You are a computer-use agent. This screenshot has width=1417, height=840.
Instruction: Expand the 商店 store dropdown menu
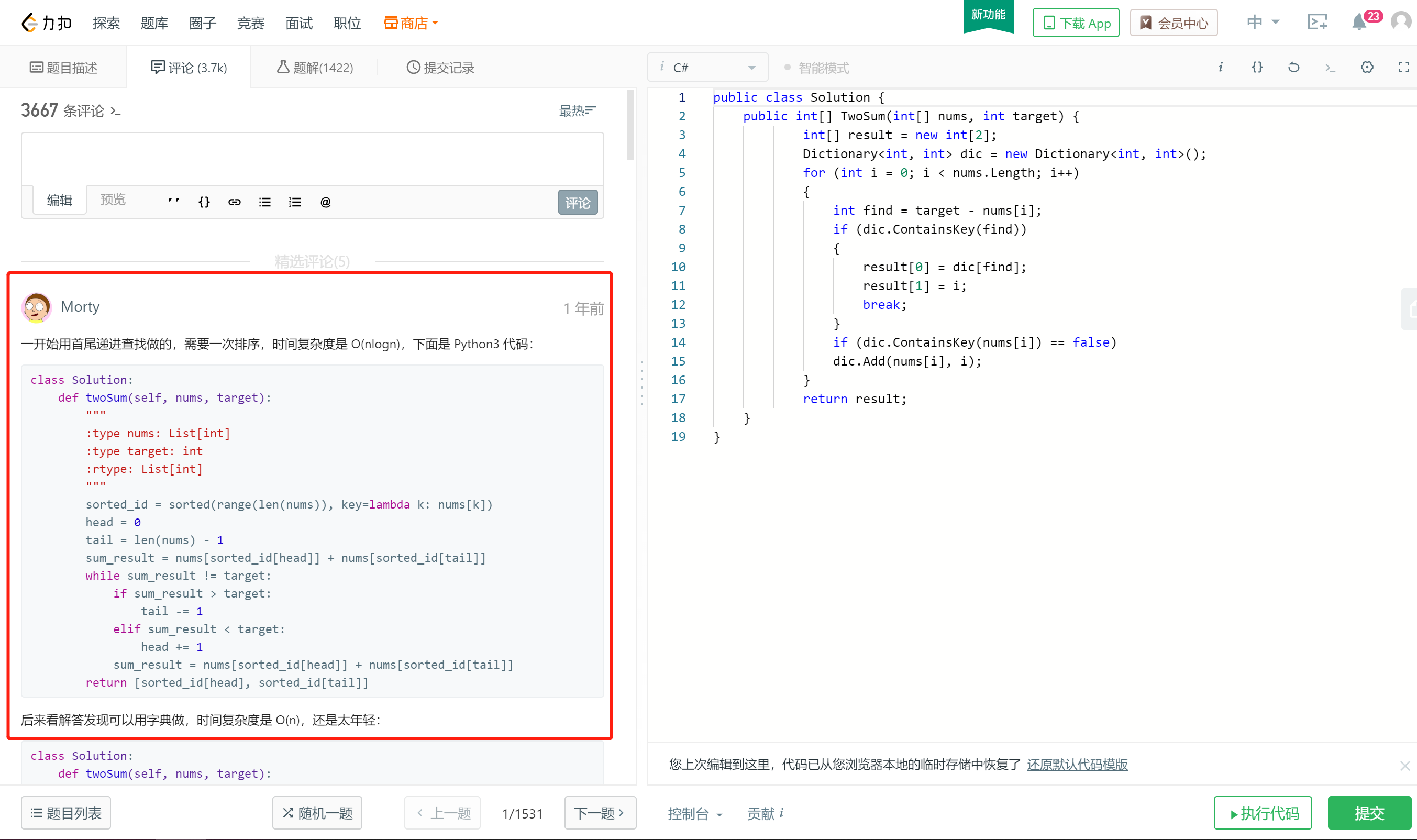pos(412,23)
